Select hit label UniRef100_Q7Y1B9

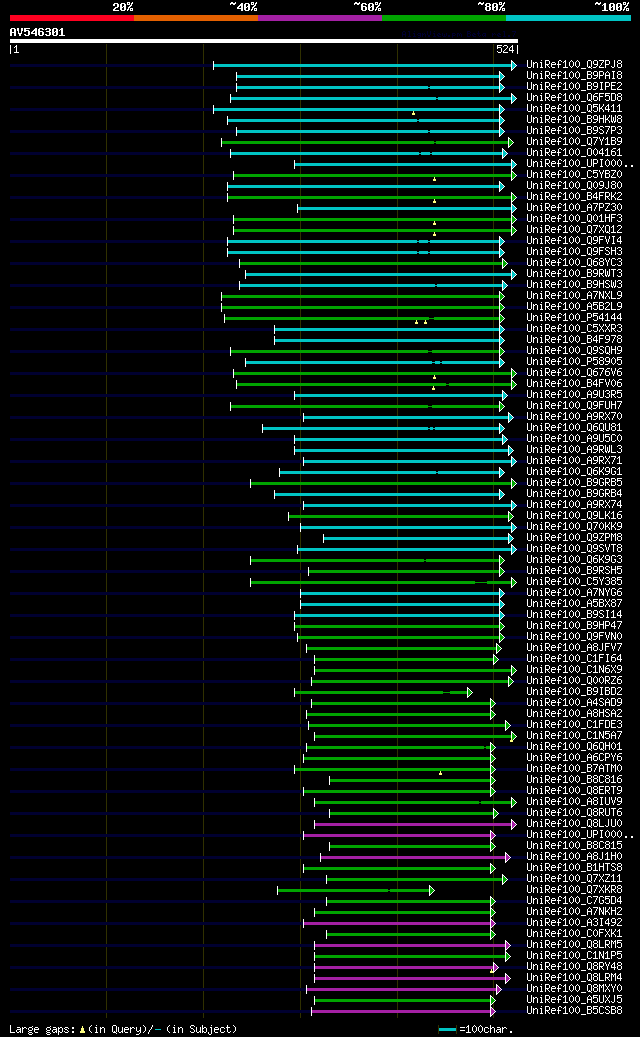(574, 142)
